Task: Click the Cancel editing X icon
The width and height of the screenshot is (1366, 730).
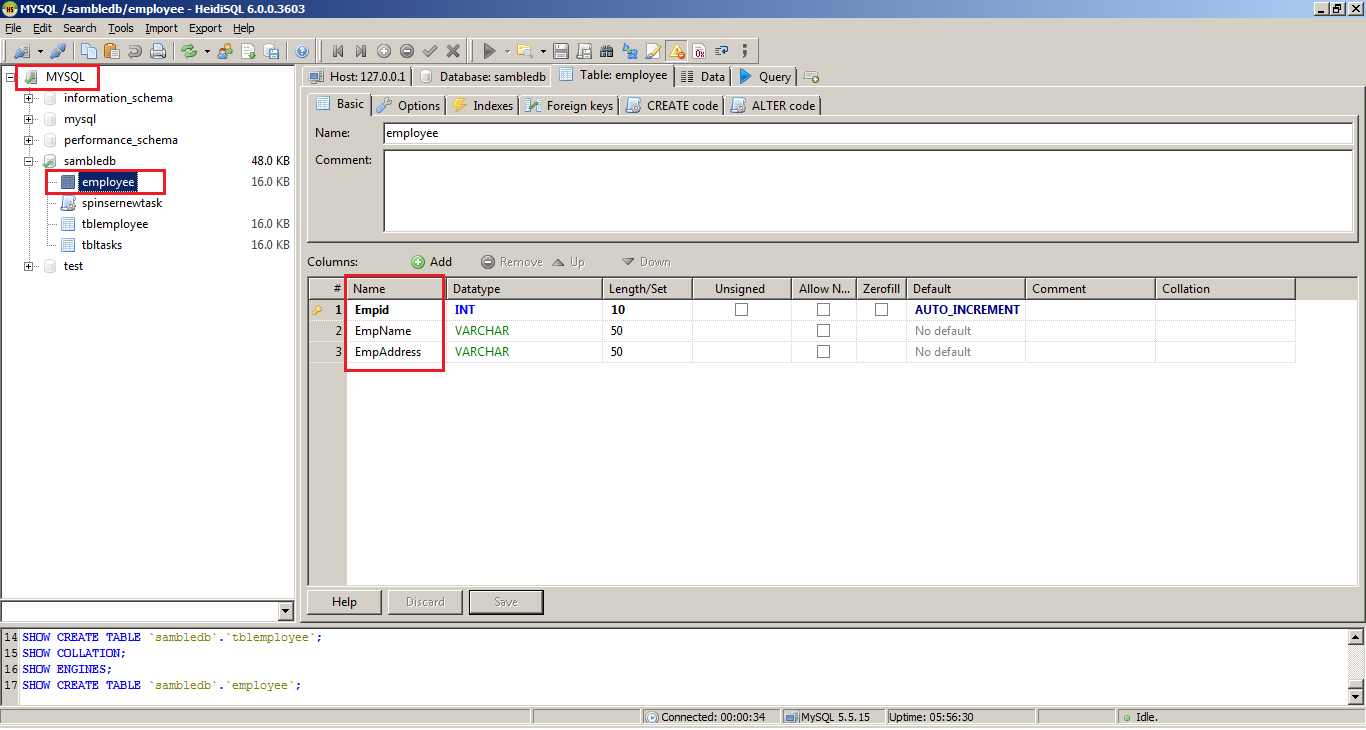Action: (x=453, y=50)
